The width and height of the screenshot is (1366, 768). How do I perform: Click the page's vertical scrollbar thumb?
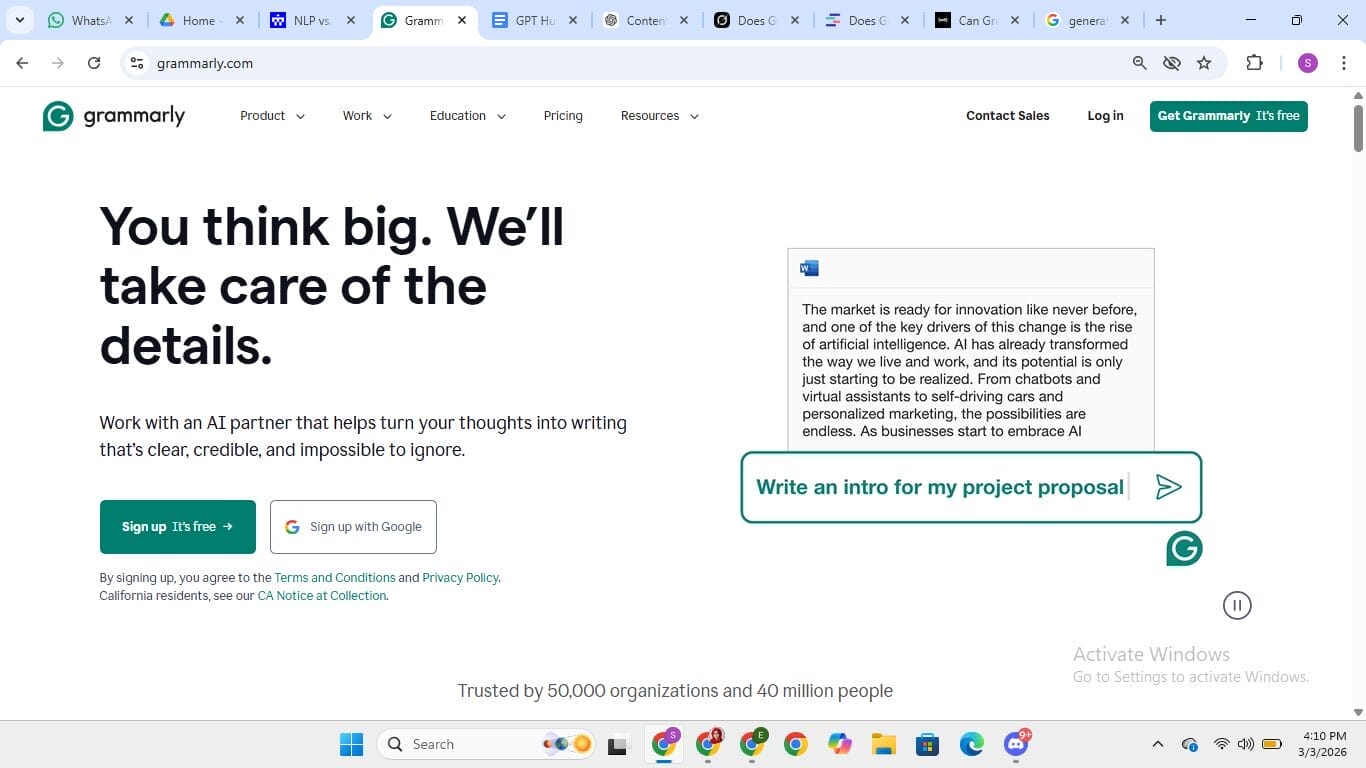tap(1358, 128)
